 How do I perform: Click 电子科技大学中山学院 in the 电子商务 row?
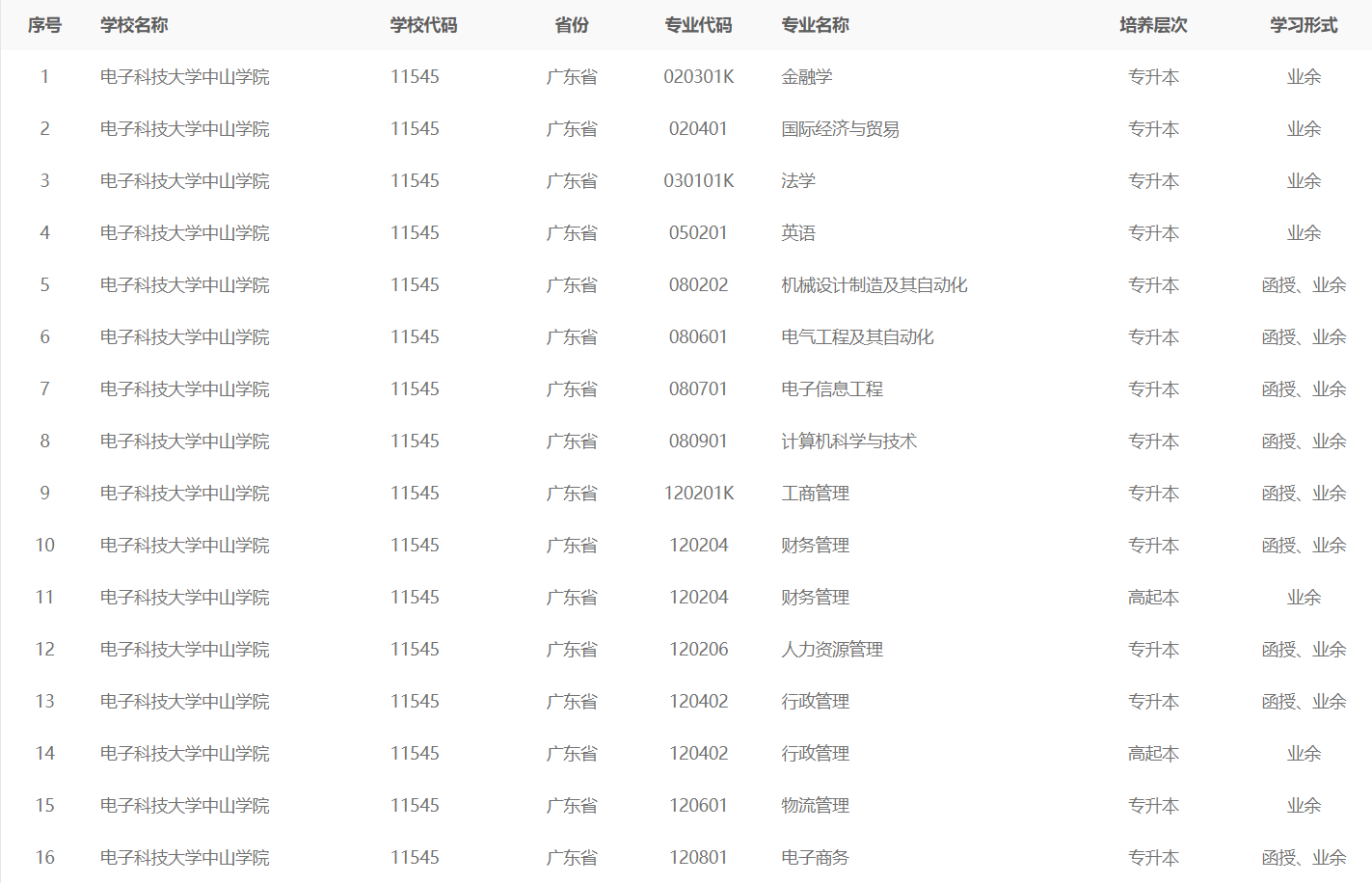pos(185,858)
